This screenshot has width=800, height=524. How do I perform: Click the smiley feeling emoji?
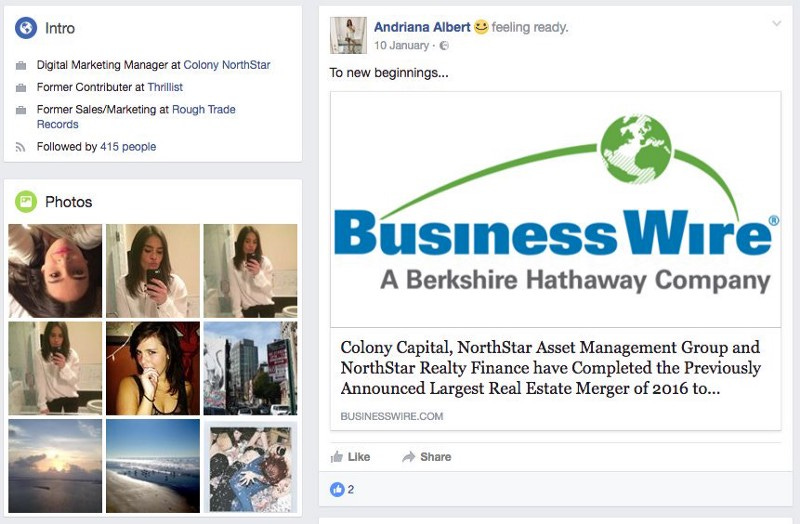click(481, 27)
